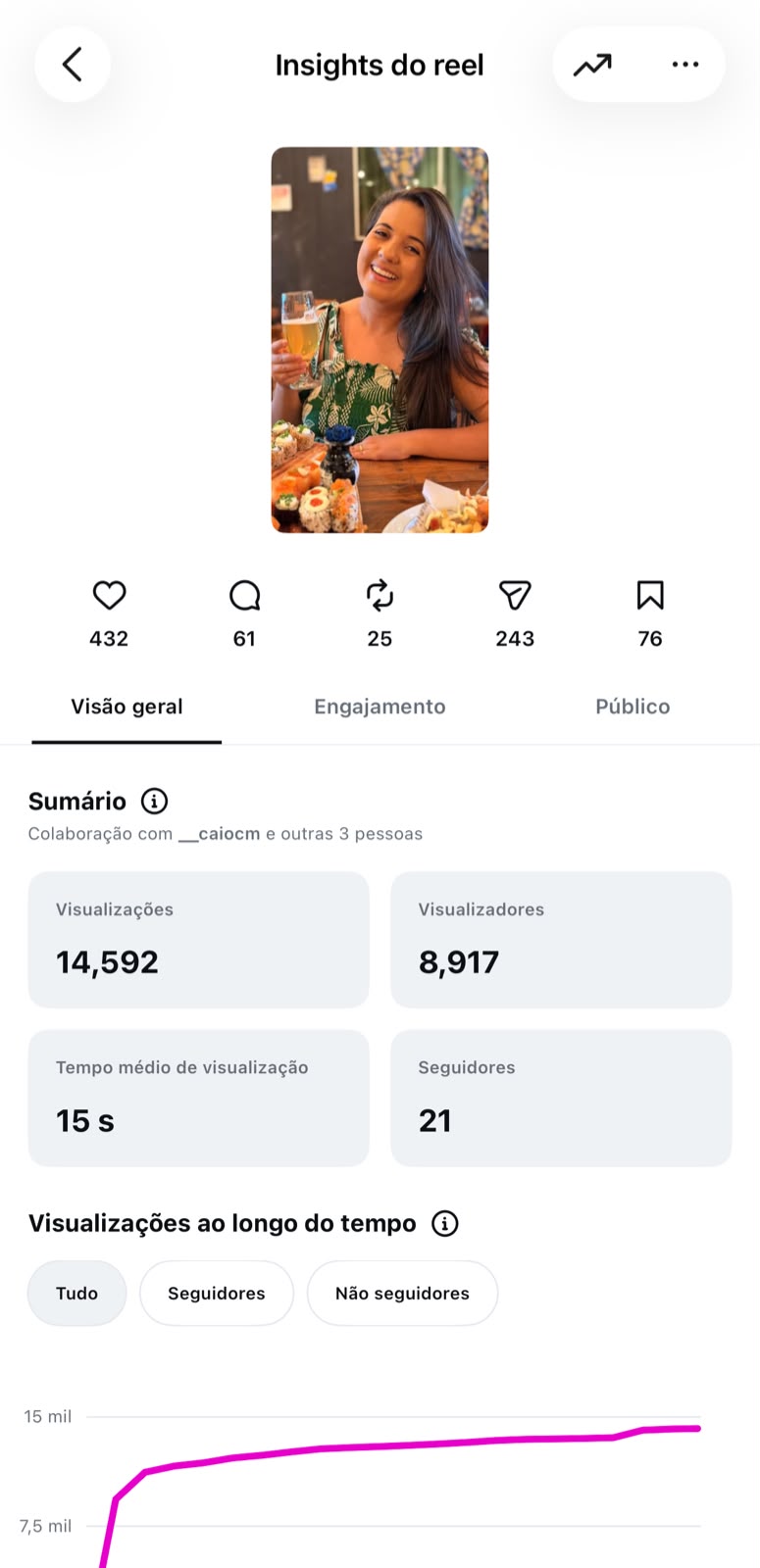Tap the paper-plane shares icon
Image resolution: width=760 pixels, height=1568 pixels.
[x=515, y=595]
